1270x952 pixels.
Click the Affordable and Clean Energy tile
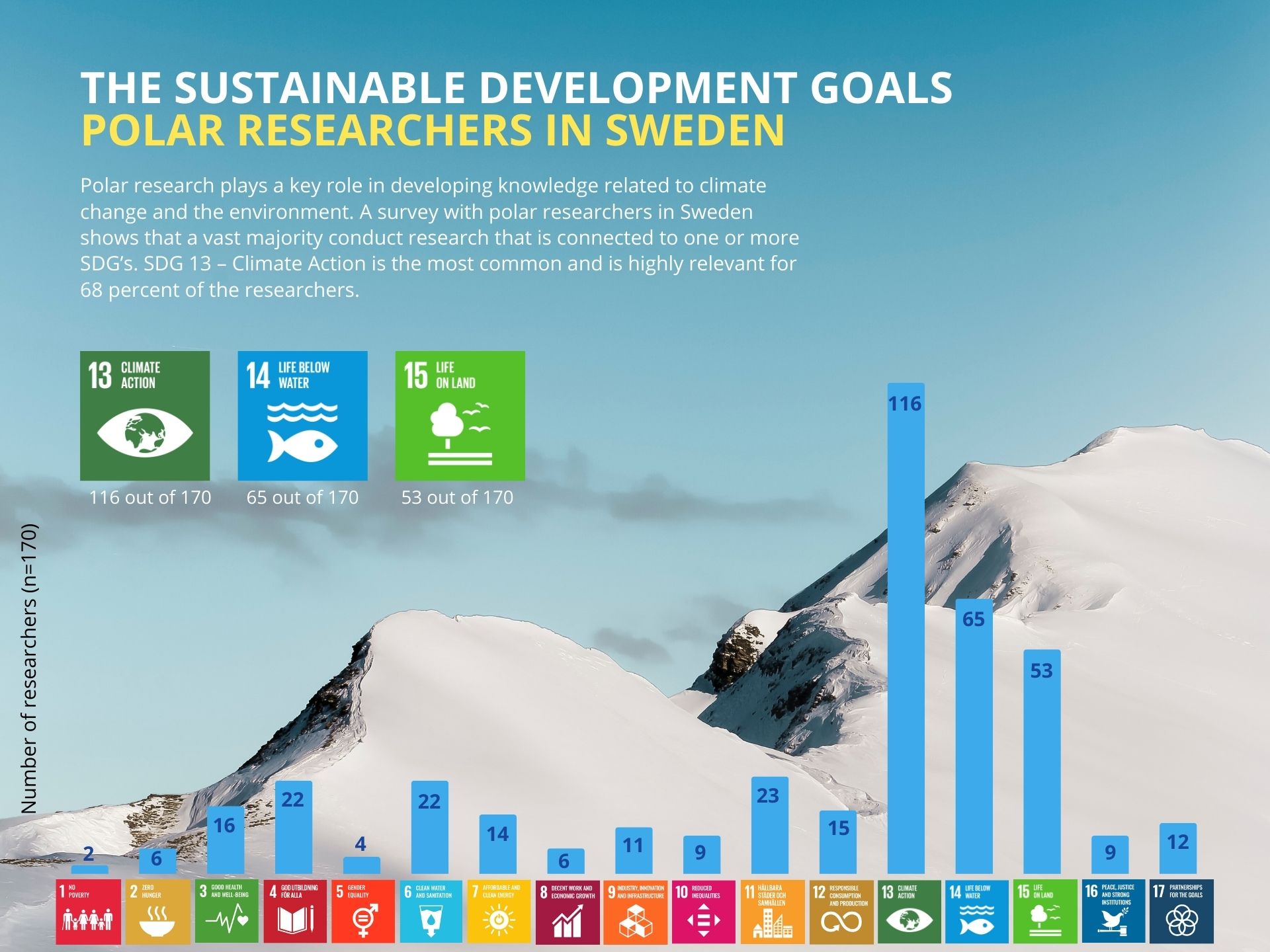tap(499, 911)
